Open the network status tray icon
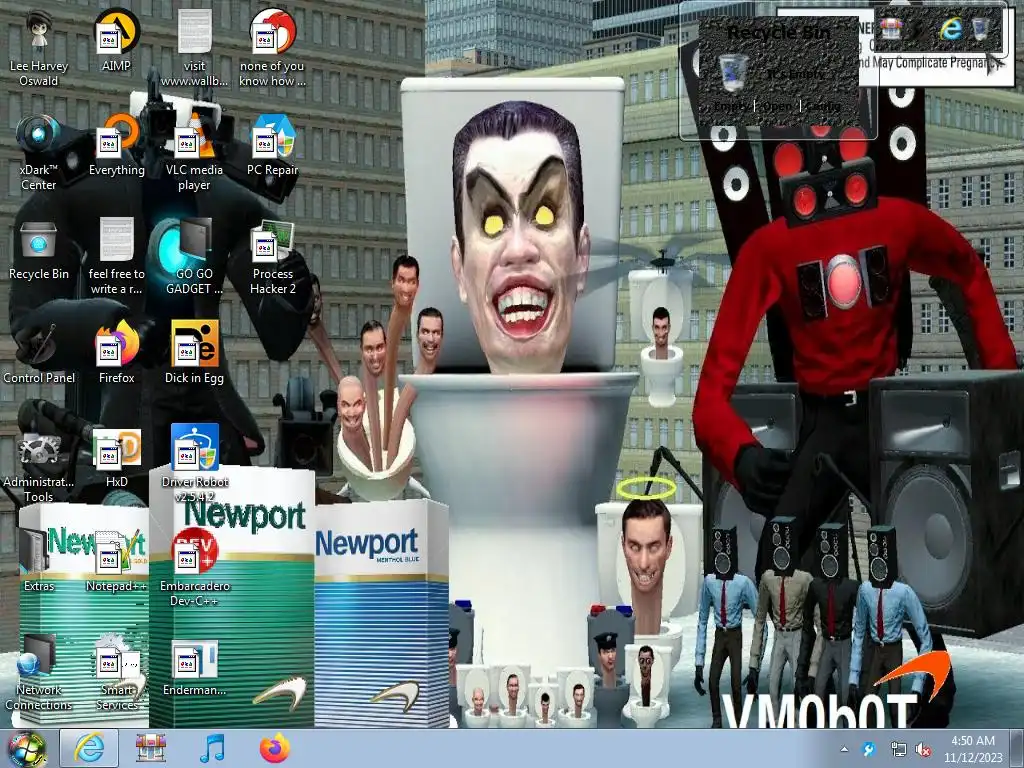1024x768 pixels. pos(898,749)
